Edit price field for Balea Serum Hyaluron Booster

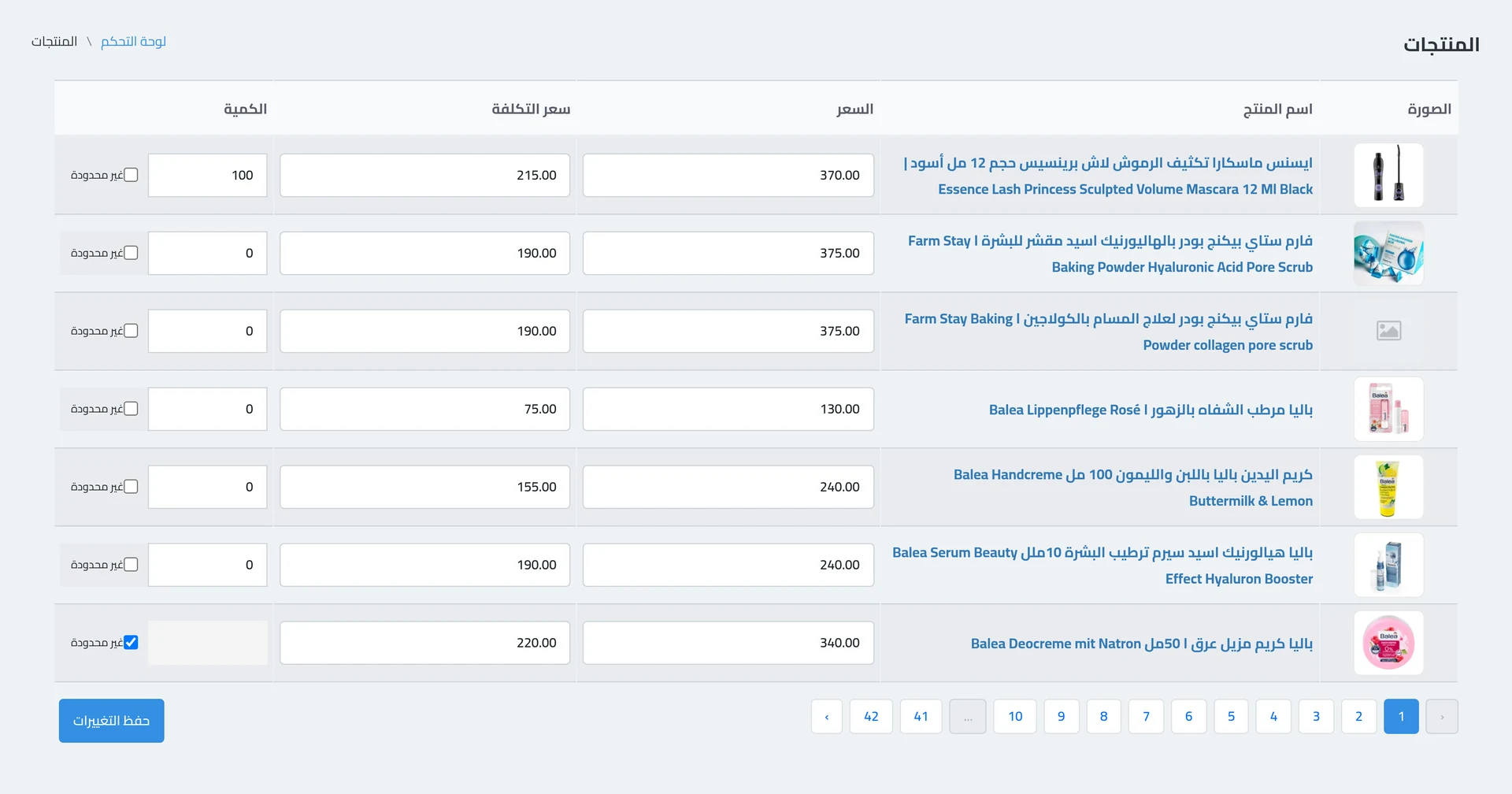tap(728, 565)
